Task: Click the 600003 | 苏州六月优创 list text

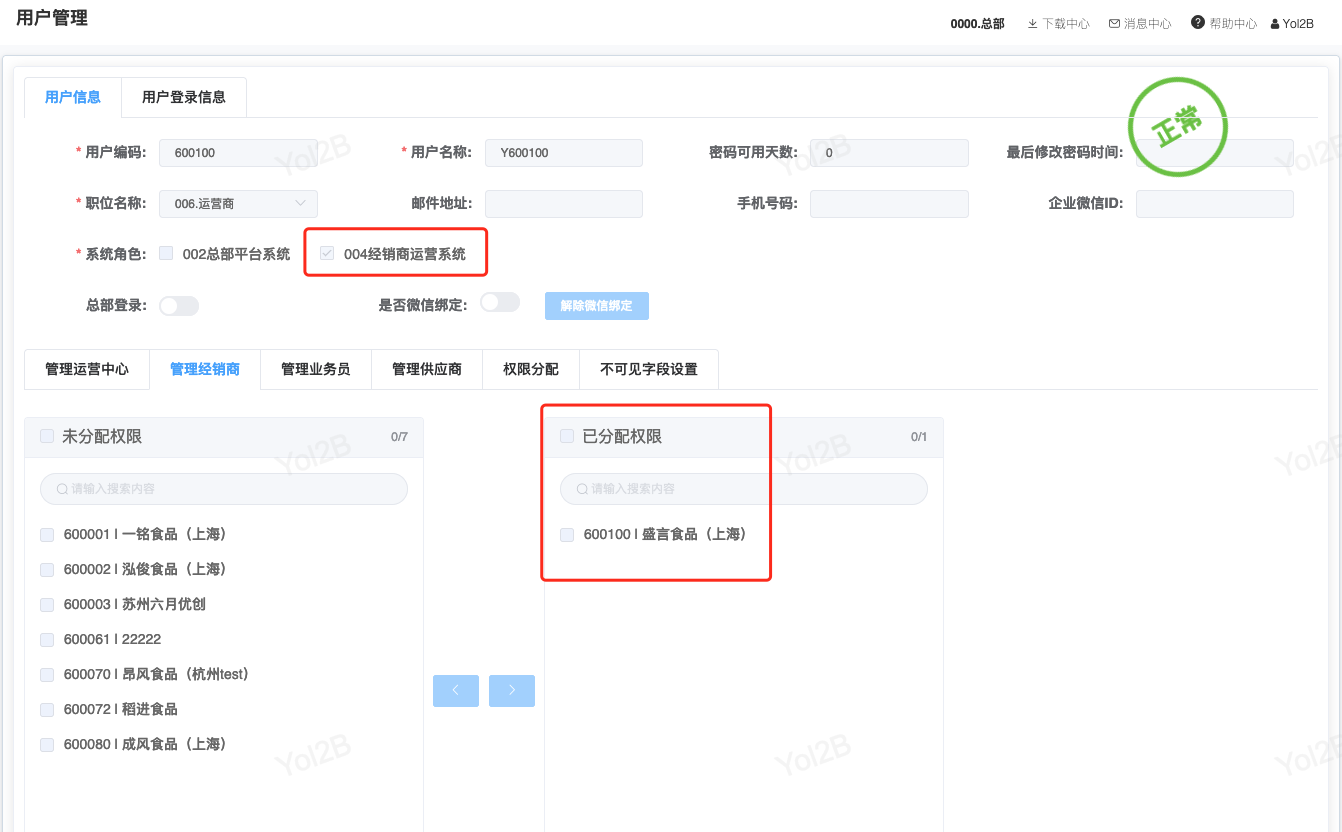Action: tap(134, 605)
